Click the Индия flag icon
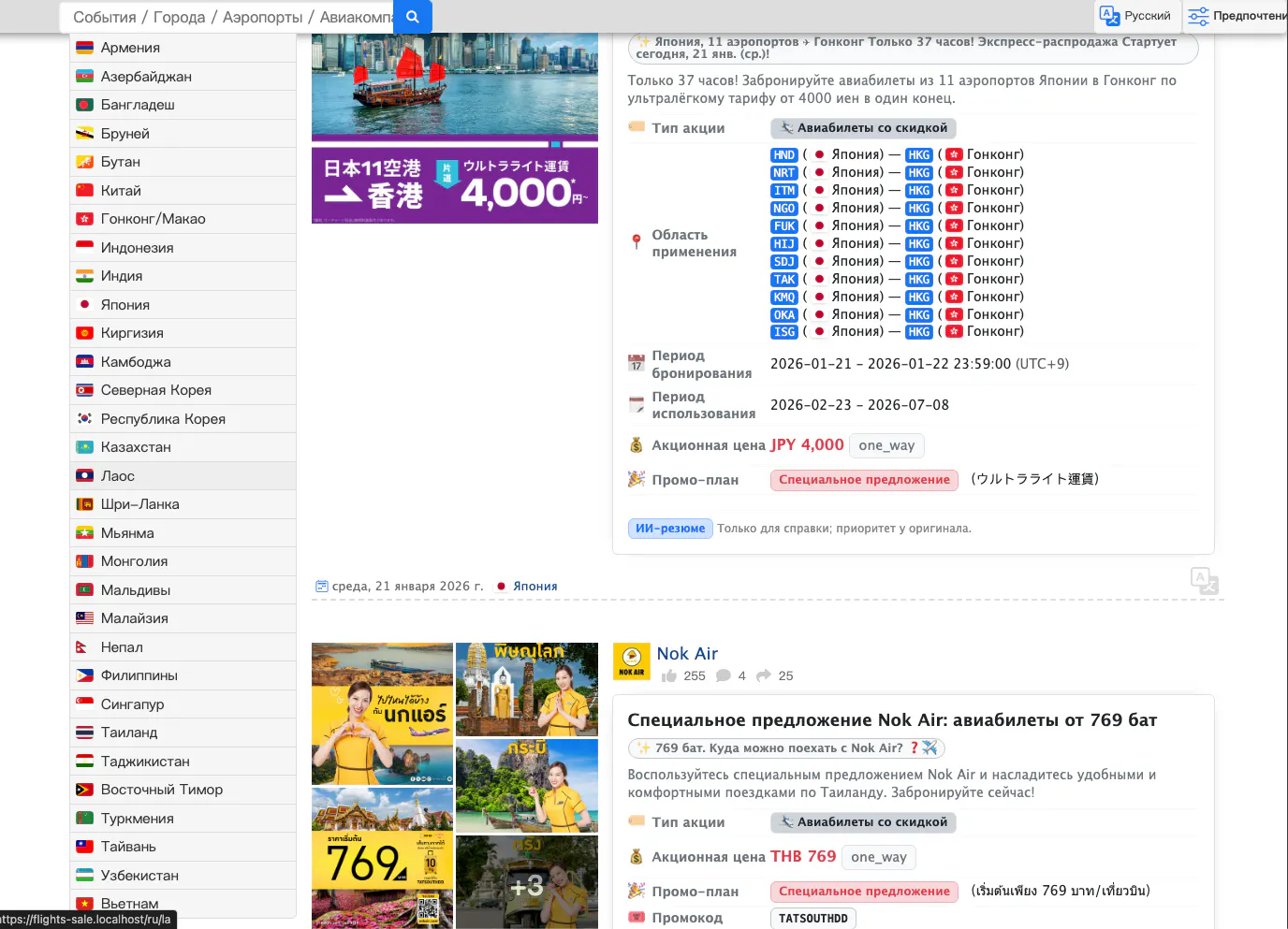This screenshot has height=929, width=1288. point(84,276)
